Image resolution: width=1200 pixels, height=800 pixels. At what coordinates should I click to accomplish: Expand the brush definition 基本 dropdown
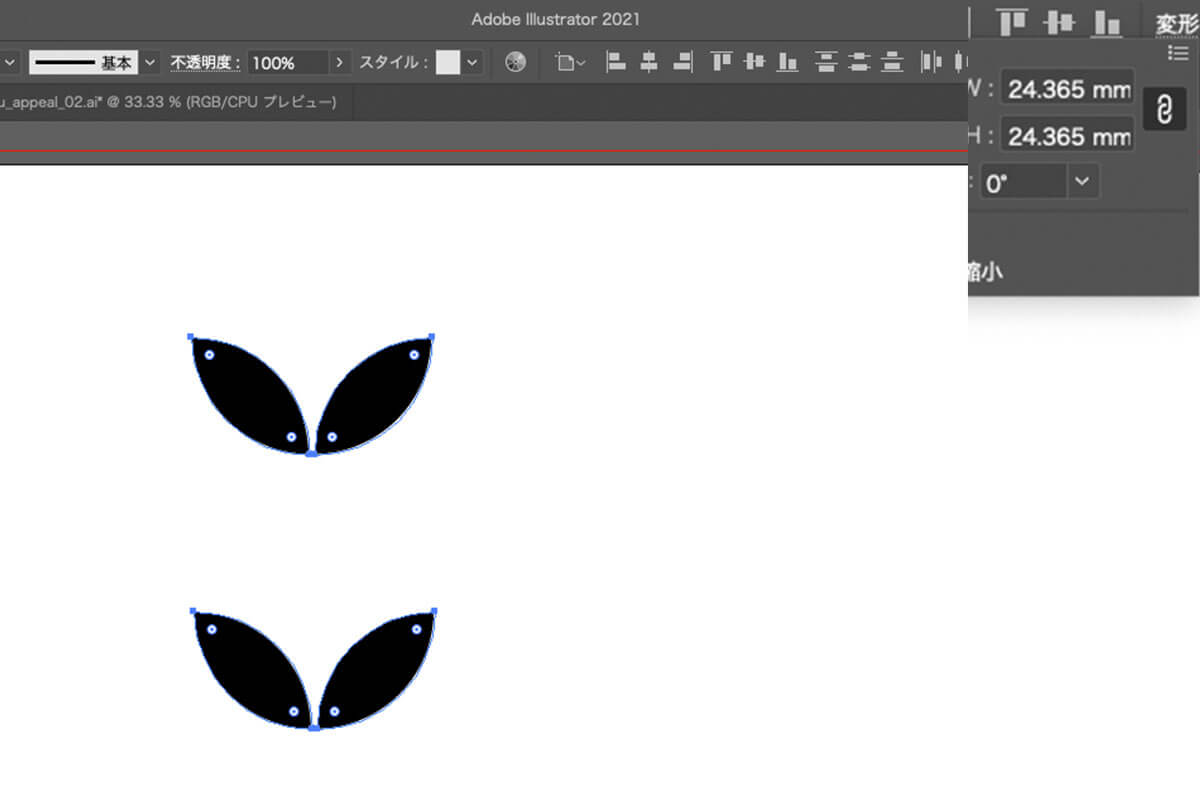pos(150,62)
